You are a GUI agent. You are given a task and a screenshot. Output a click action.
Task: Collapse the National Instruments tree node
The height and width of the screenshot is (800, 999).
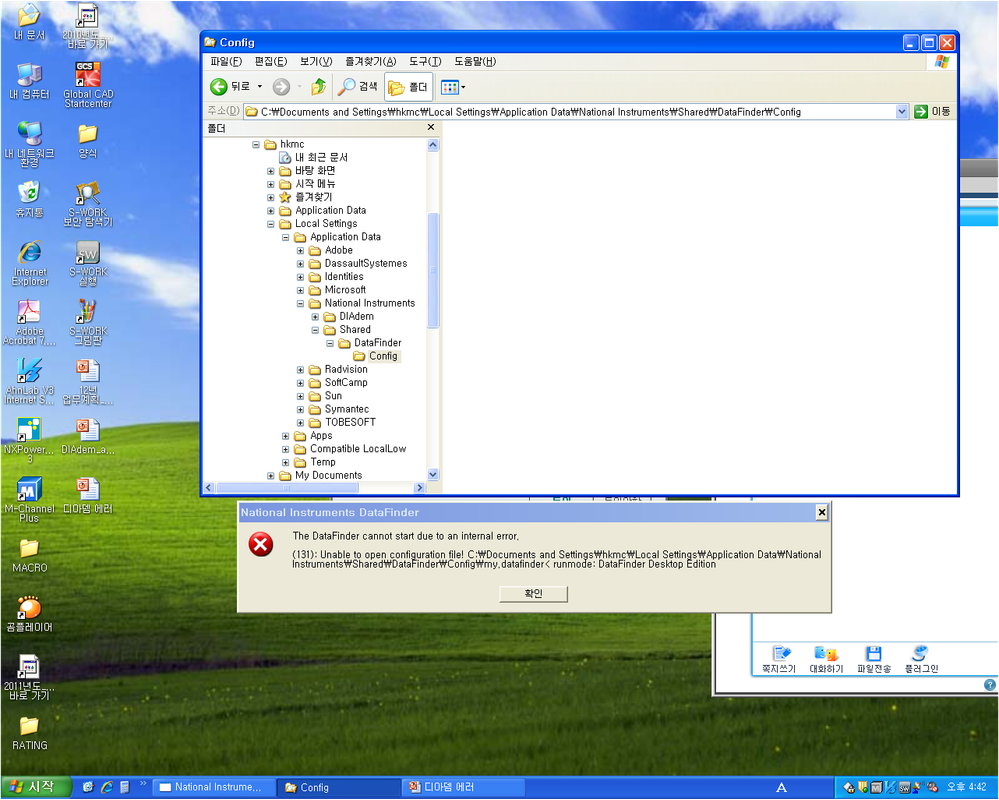pos(300,304)
